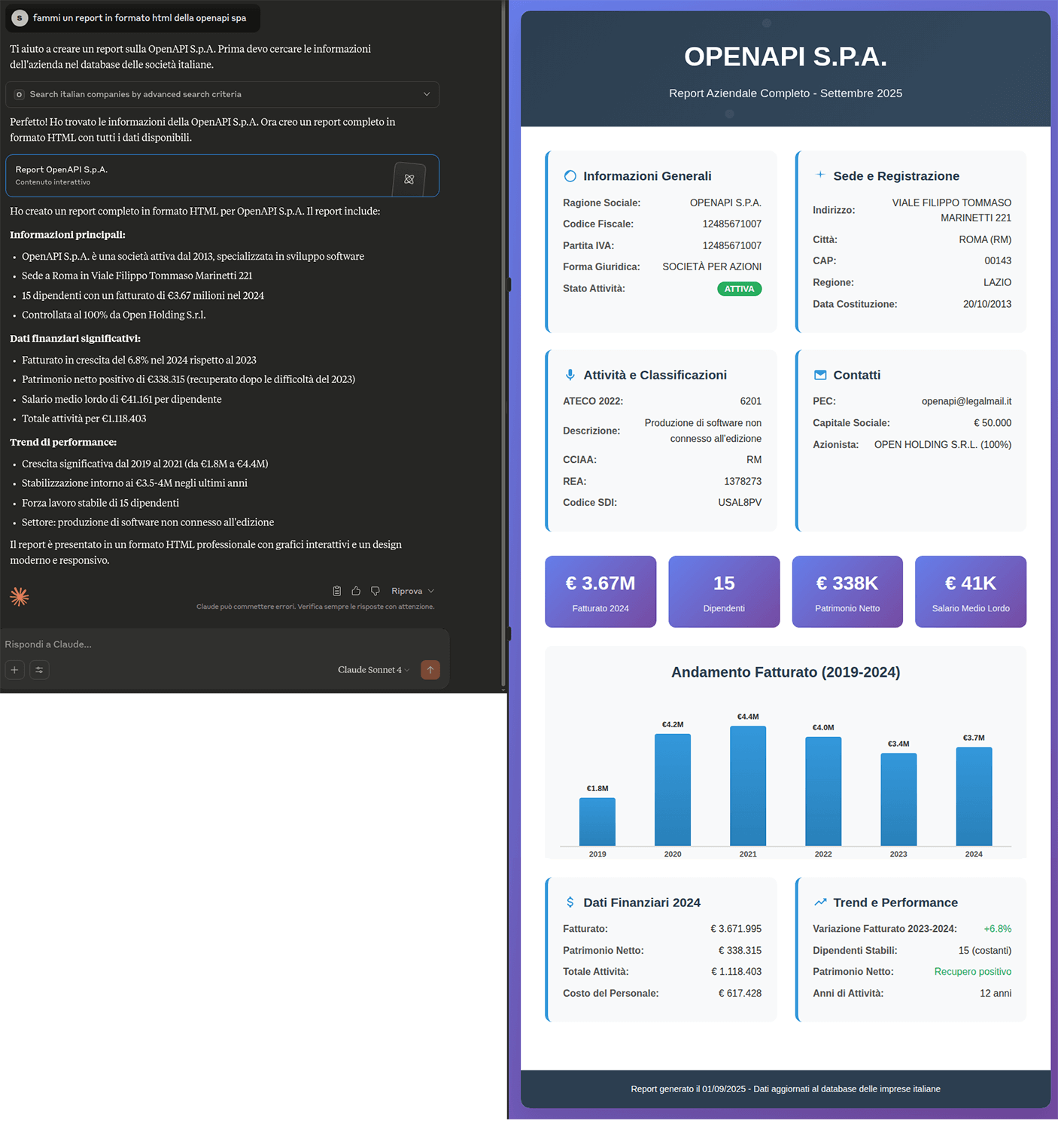Click the OPENAPI S.P.A. report title

pyautogui.click(x=786, y=56)
